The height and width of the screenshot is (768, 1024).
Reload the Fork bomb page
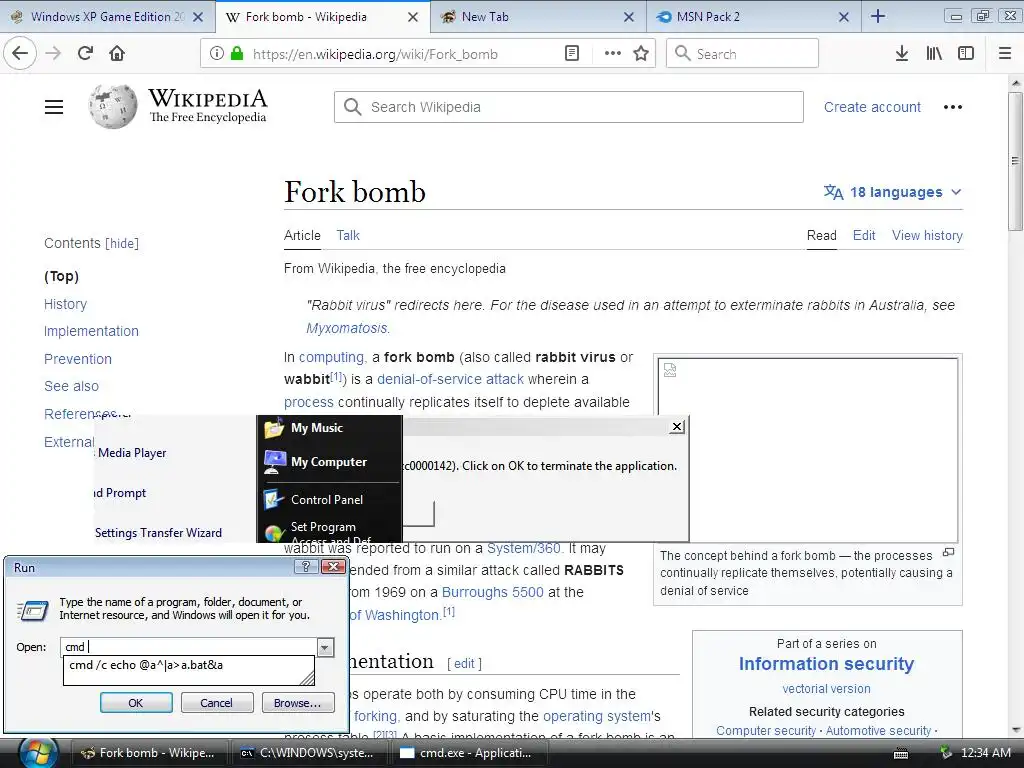point(86,54)
